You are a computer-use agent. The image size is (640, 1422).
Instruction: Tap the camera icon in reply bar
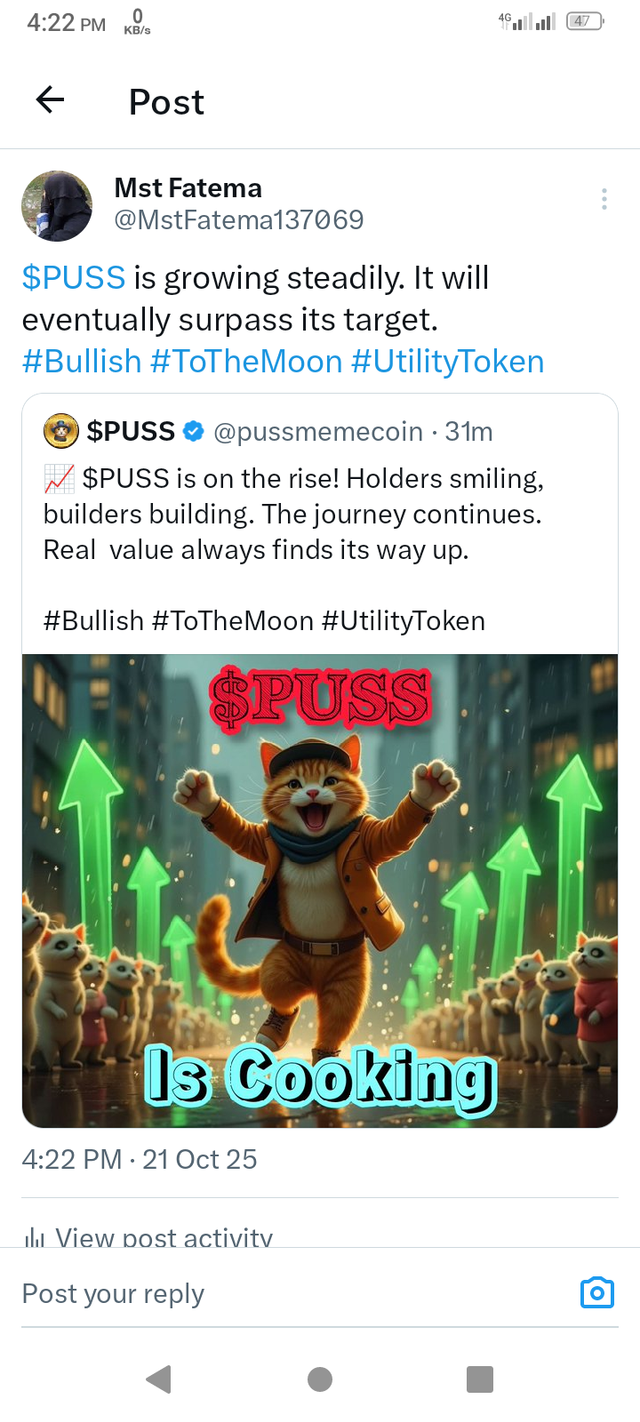tap(597, 1292)
